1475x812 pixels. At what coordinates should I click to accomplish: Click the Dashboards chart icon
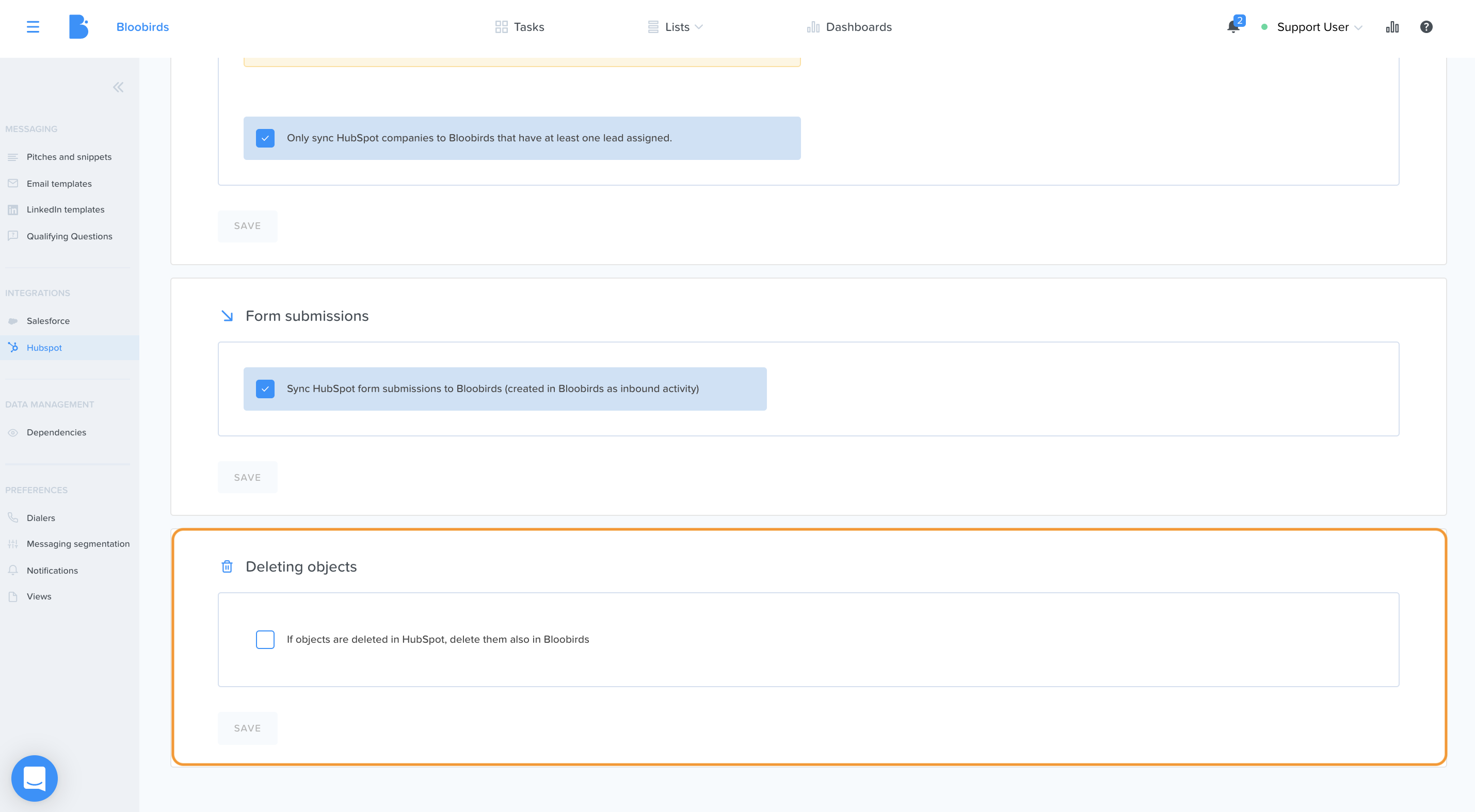(x=813, y=27)
